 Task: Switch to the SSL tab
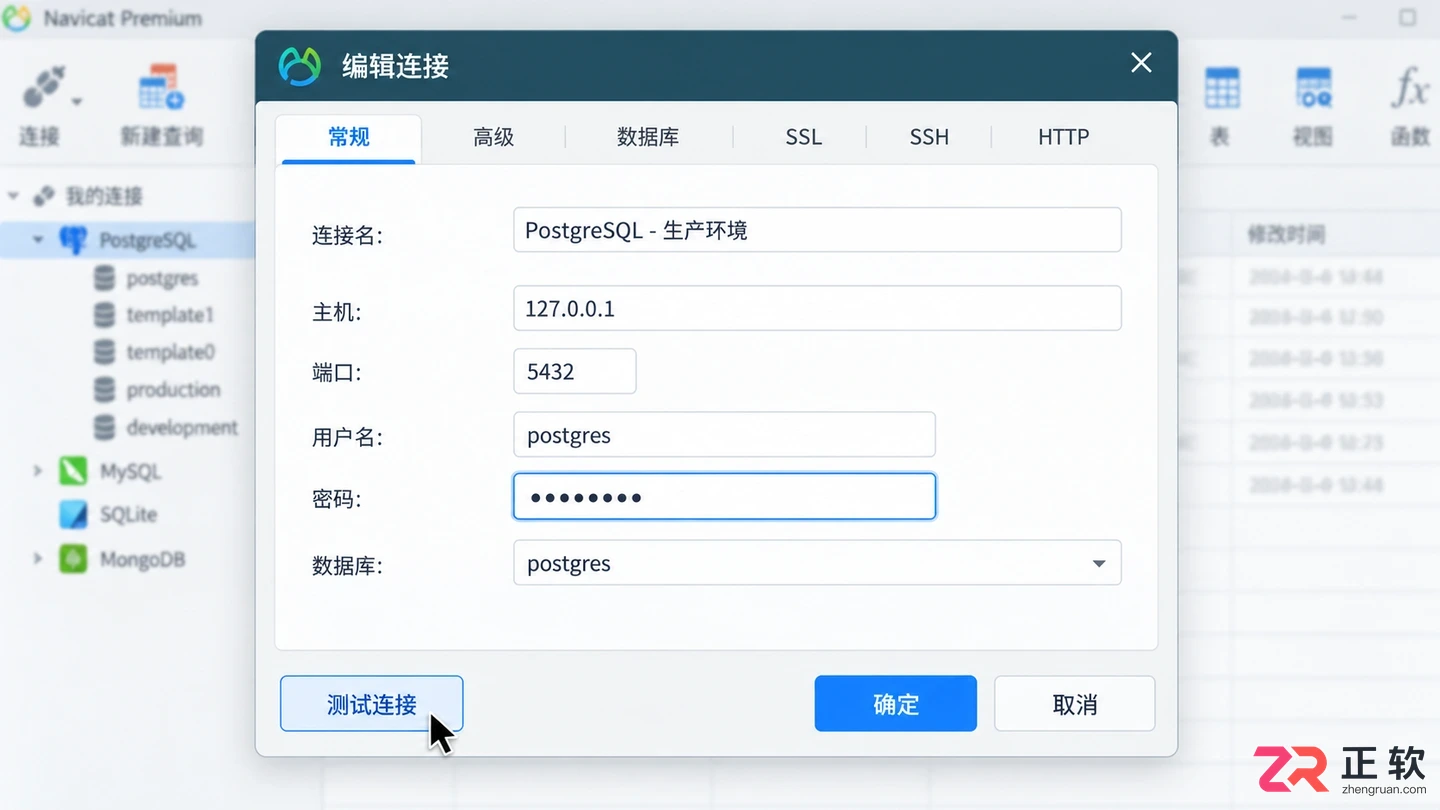point(803,137)
